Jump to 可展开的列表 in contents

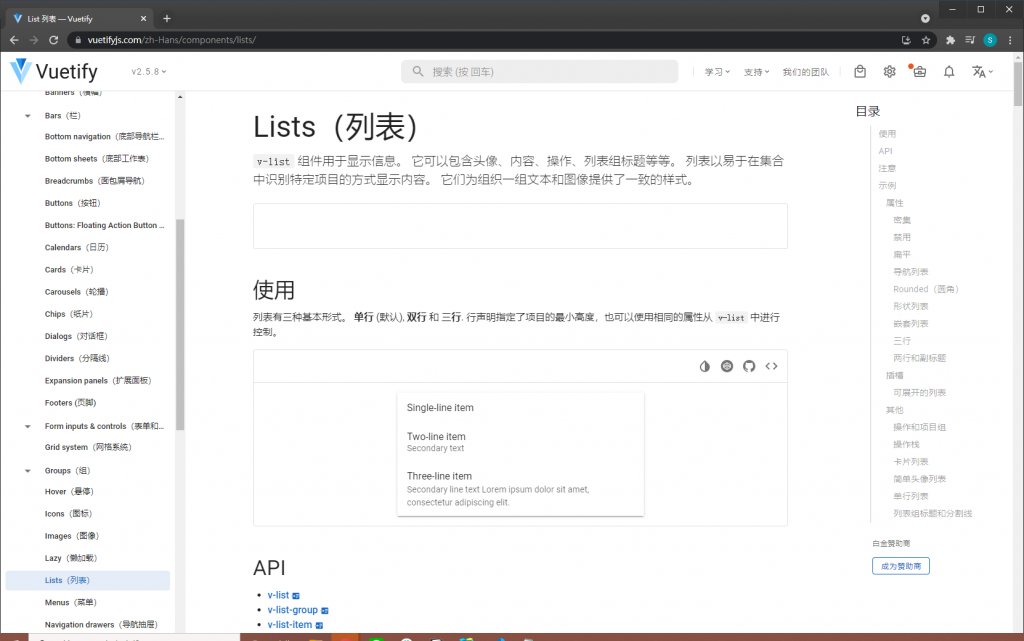[920, 393]
